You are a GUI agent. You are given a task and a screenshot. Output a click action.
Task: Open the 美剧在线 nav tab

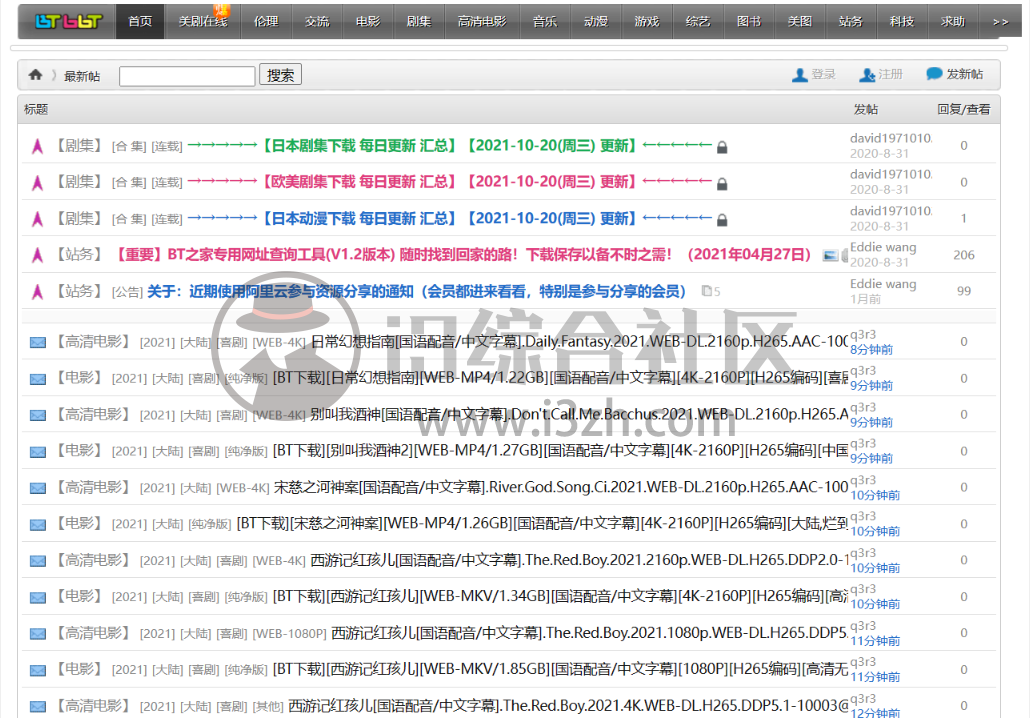203,22
